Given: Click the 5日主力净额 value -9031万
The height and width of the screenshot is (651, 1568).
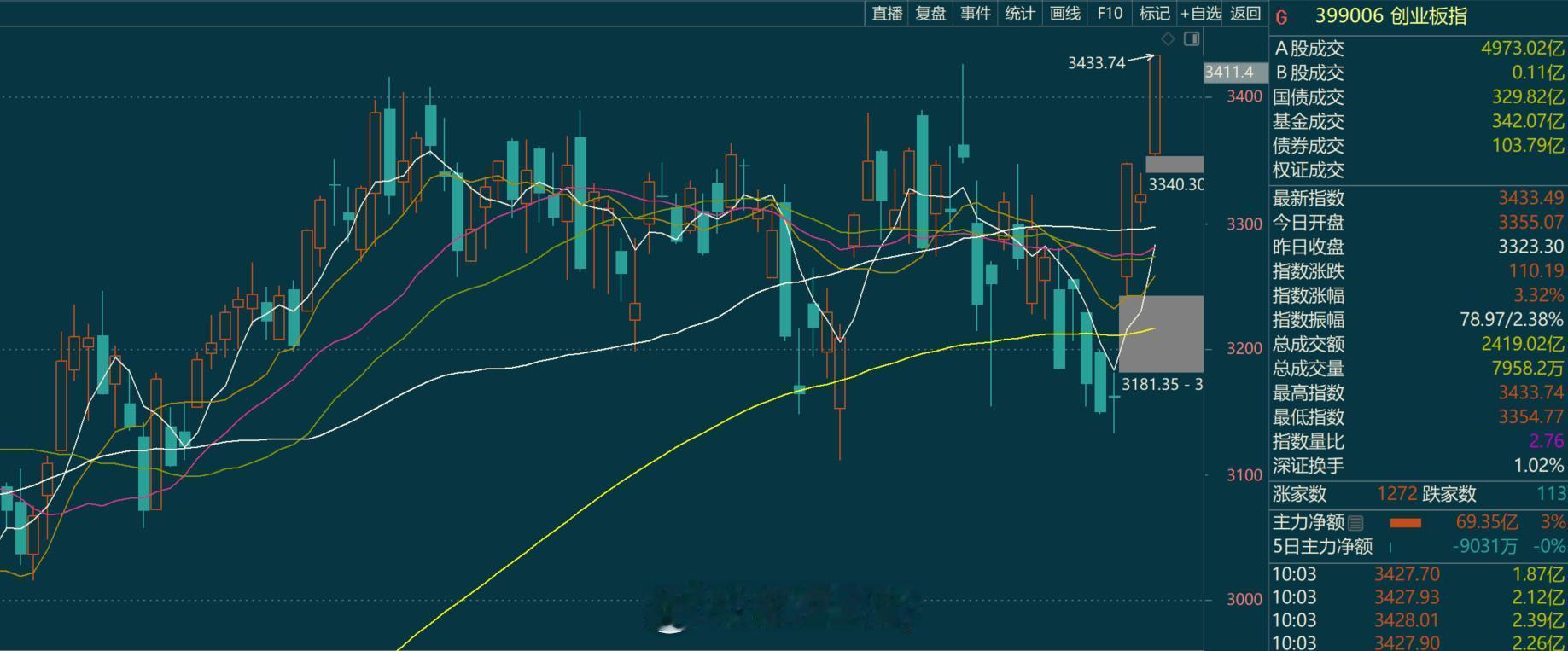Looking at the screenshot, I should coord(1484,546).
